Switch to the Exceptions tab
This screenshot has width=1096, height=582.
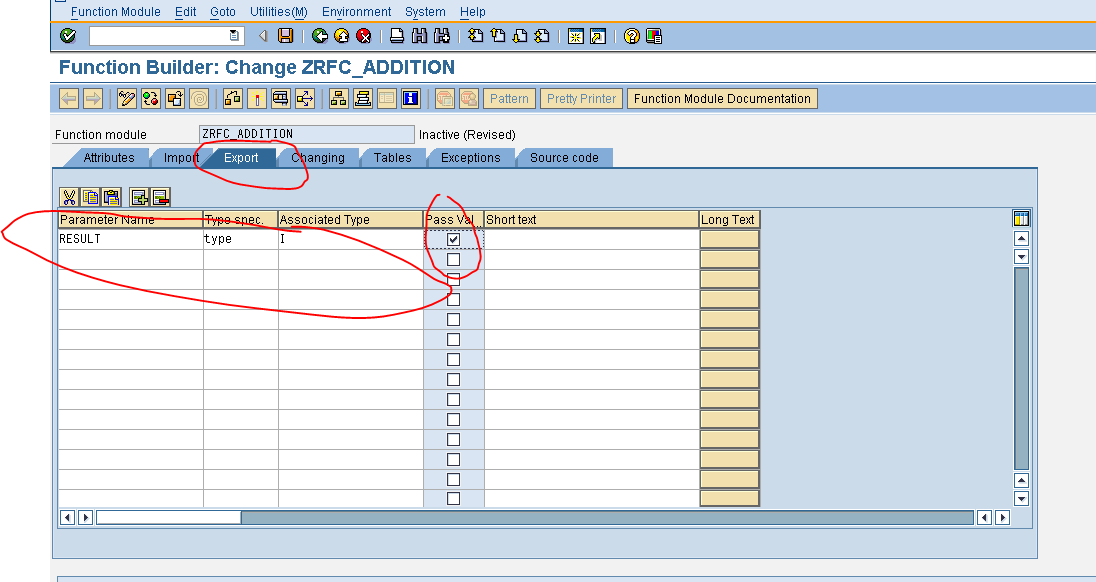pos(470,158)
